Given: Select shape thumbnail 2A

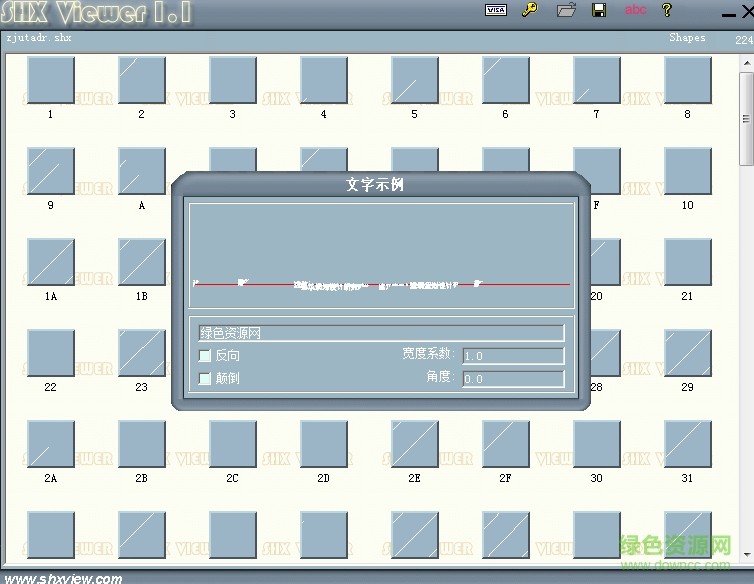Looking at the screenshot, I should click(50, 444).
